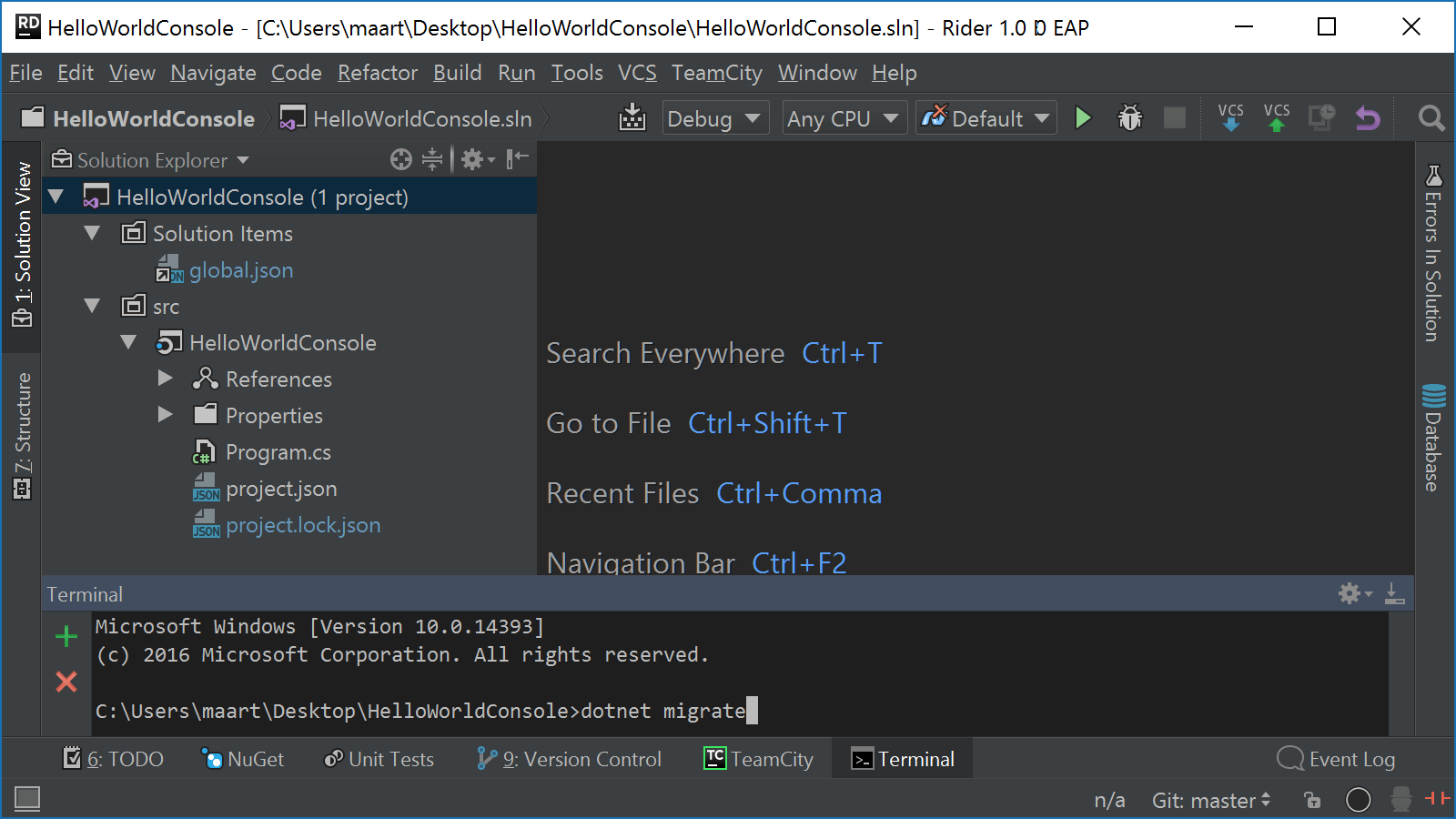Open the TeamCity menu
This screenshot has height=819, width=1456.
pyautogui.click(x=717, y=73)
